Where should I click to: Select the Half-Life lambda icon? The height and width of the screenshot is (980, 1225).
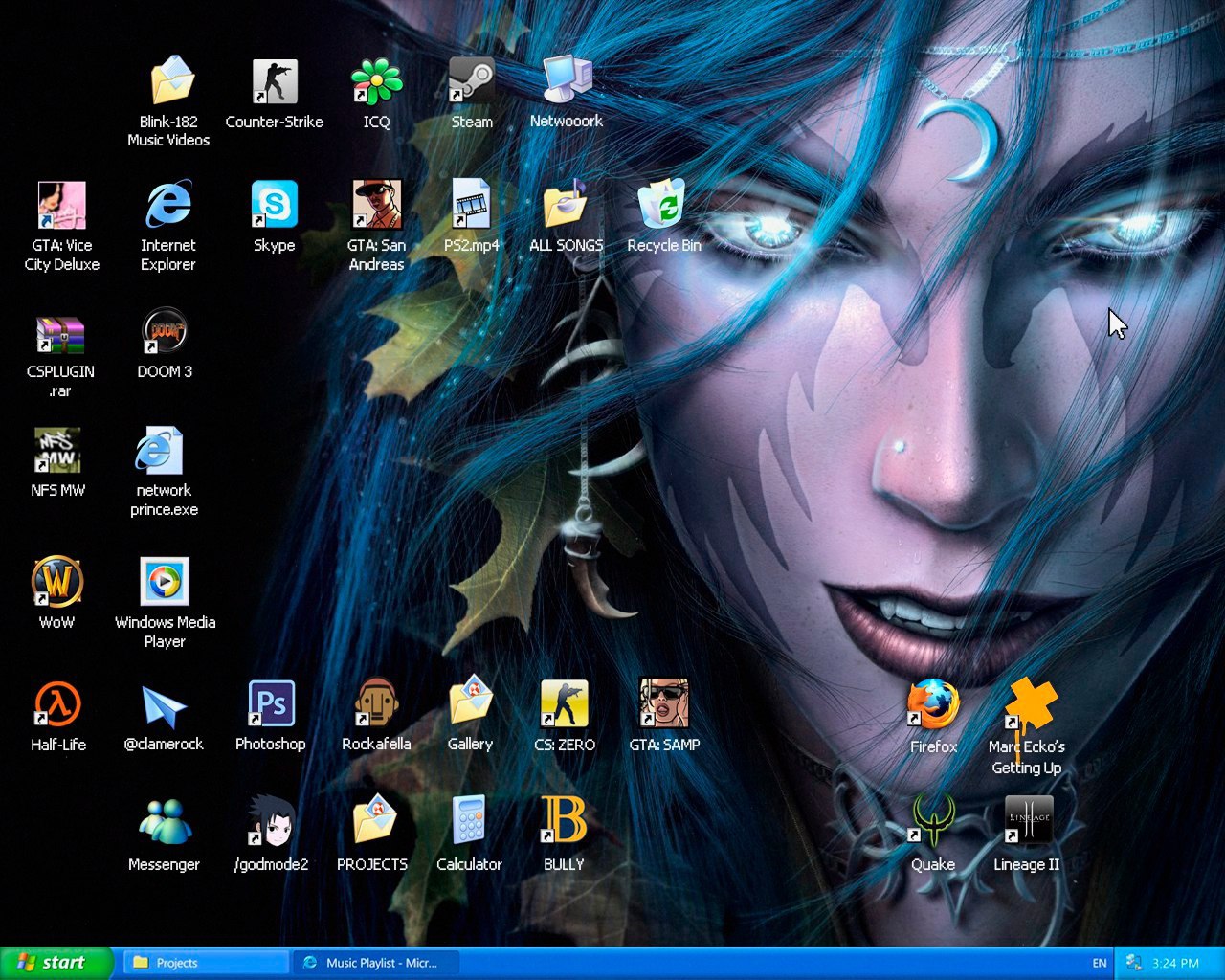[57, 703]
